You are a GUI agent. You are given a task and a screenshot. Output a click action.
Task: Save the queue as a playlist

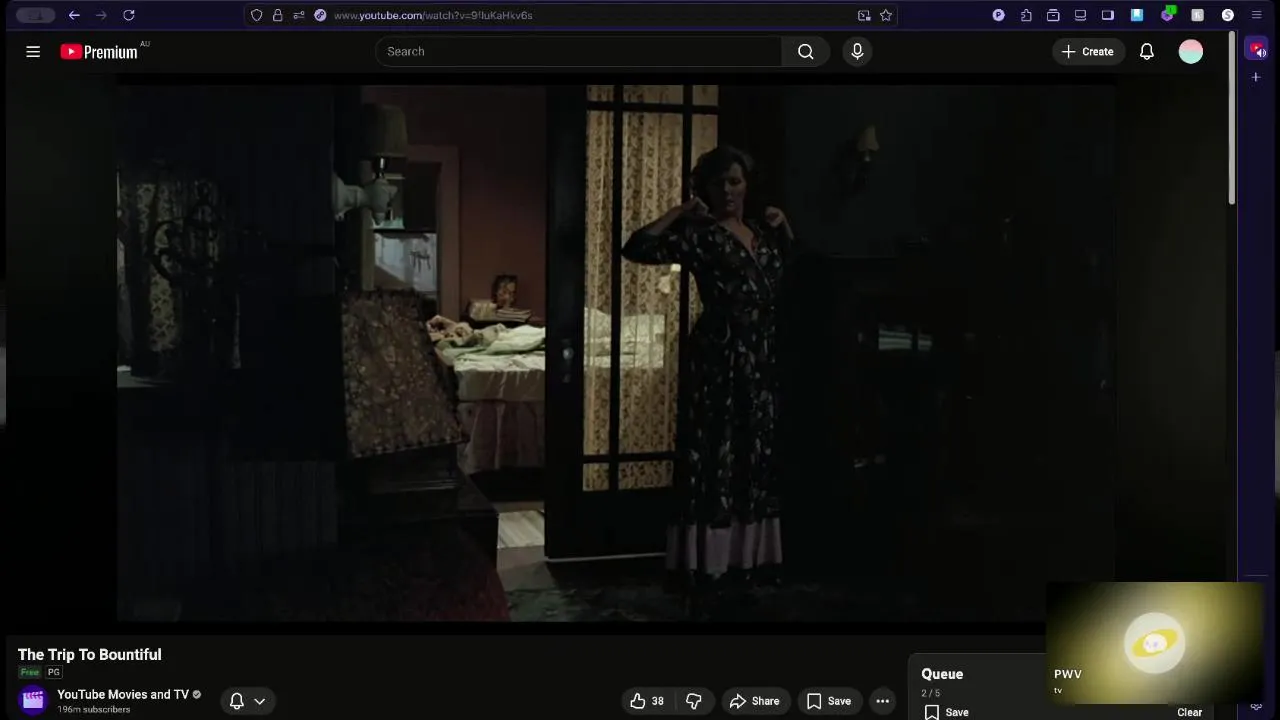pyautogui.click(x=946, y=712)
